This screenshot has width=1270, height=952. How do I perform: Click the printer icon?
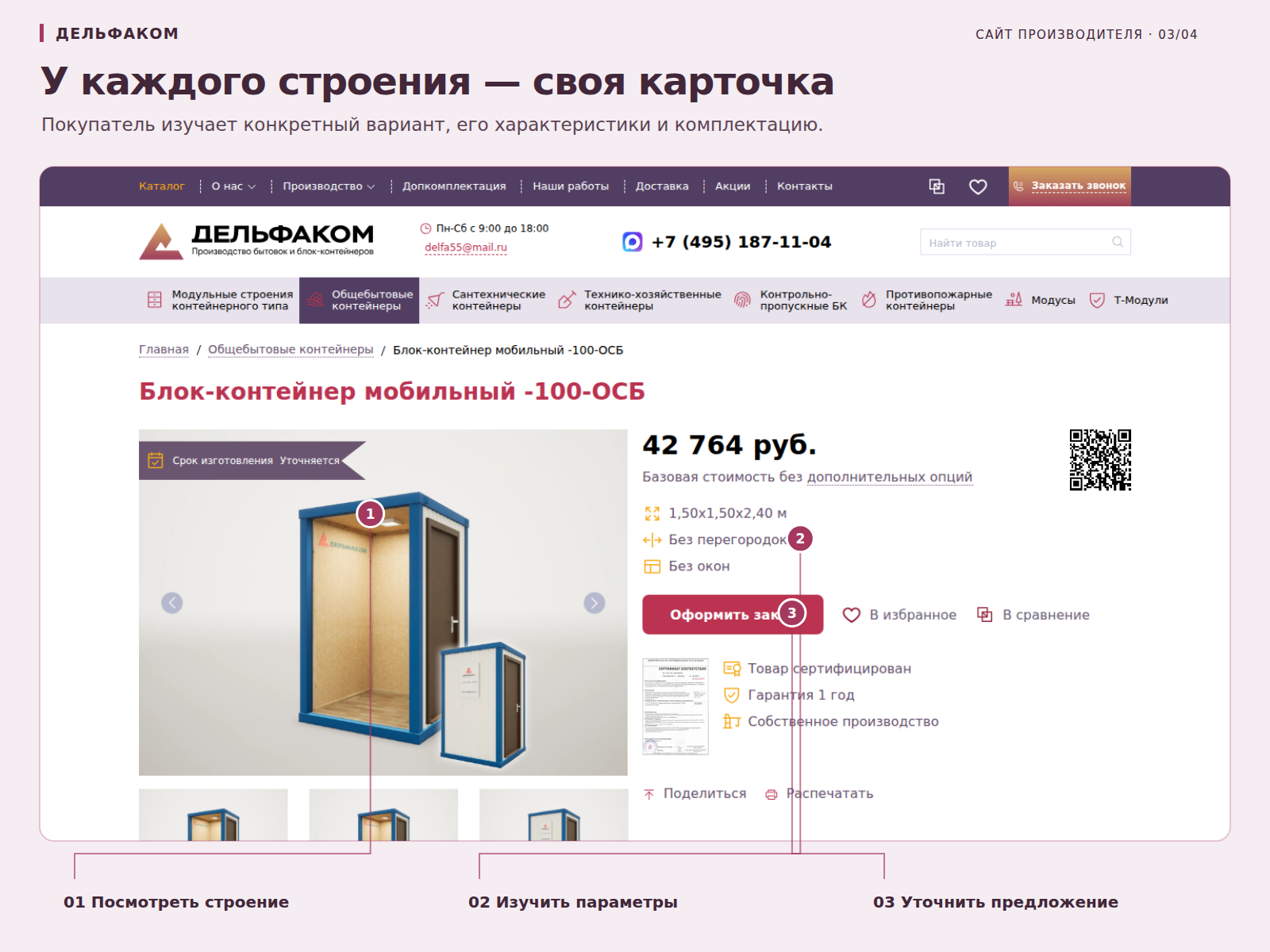[x=772, y=794]
